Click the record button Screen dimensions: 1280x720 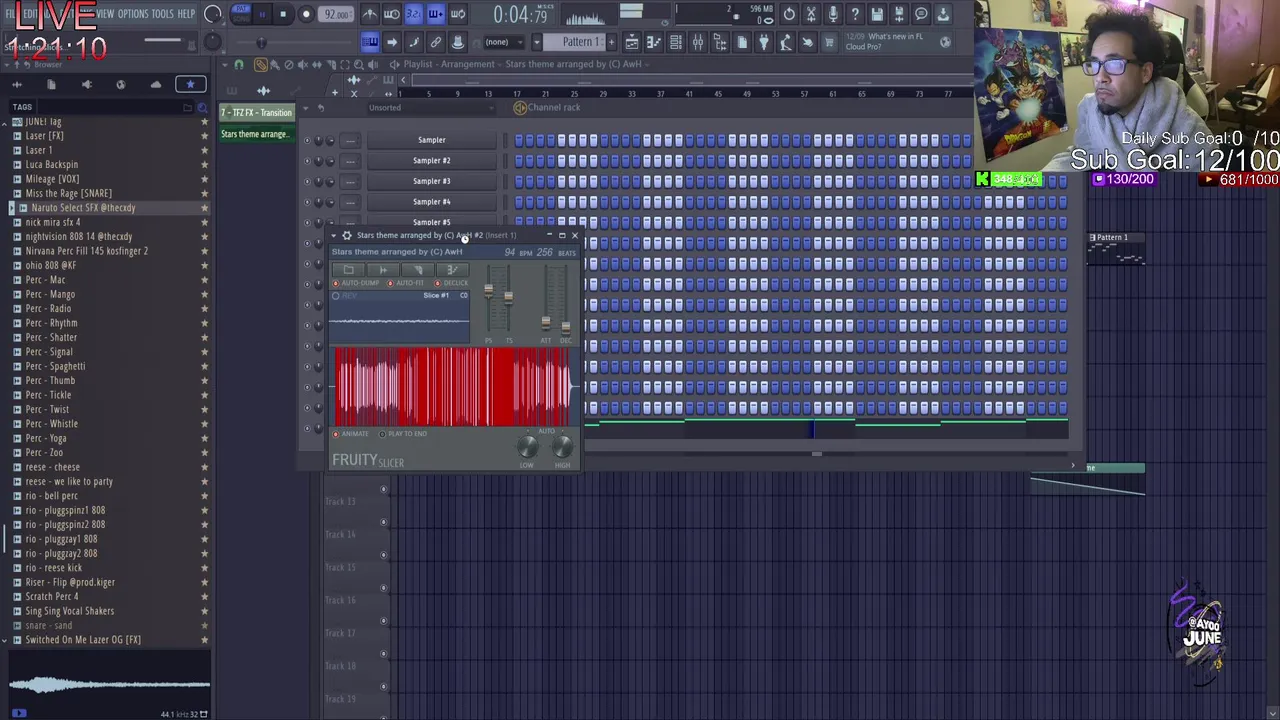306,14
